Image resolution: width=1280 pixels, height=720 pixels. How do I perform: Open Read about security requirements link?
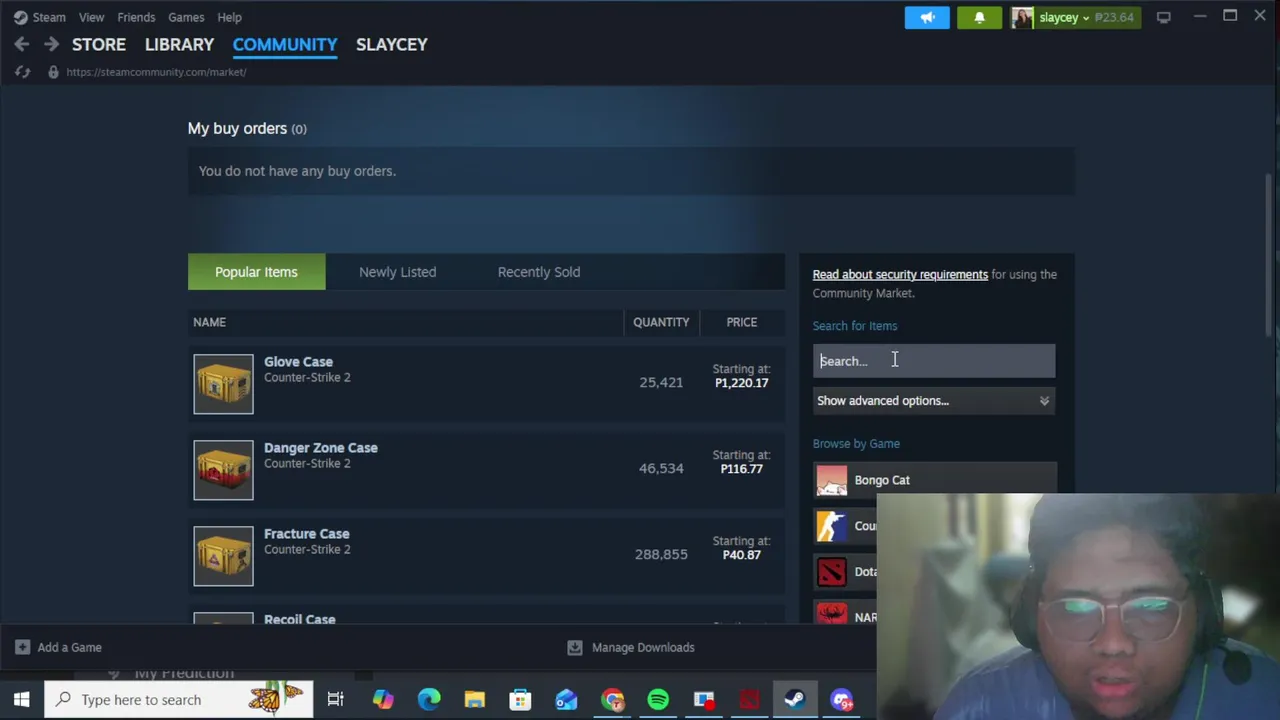(x=900, y=274)
